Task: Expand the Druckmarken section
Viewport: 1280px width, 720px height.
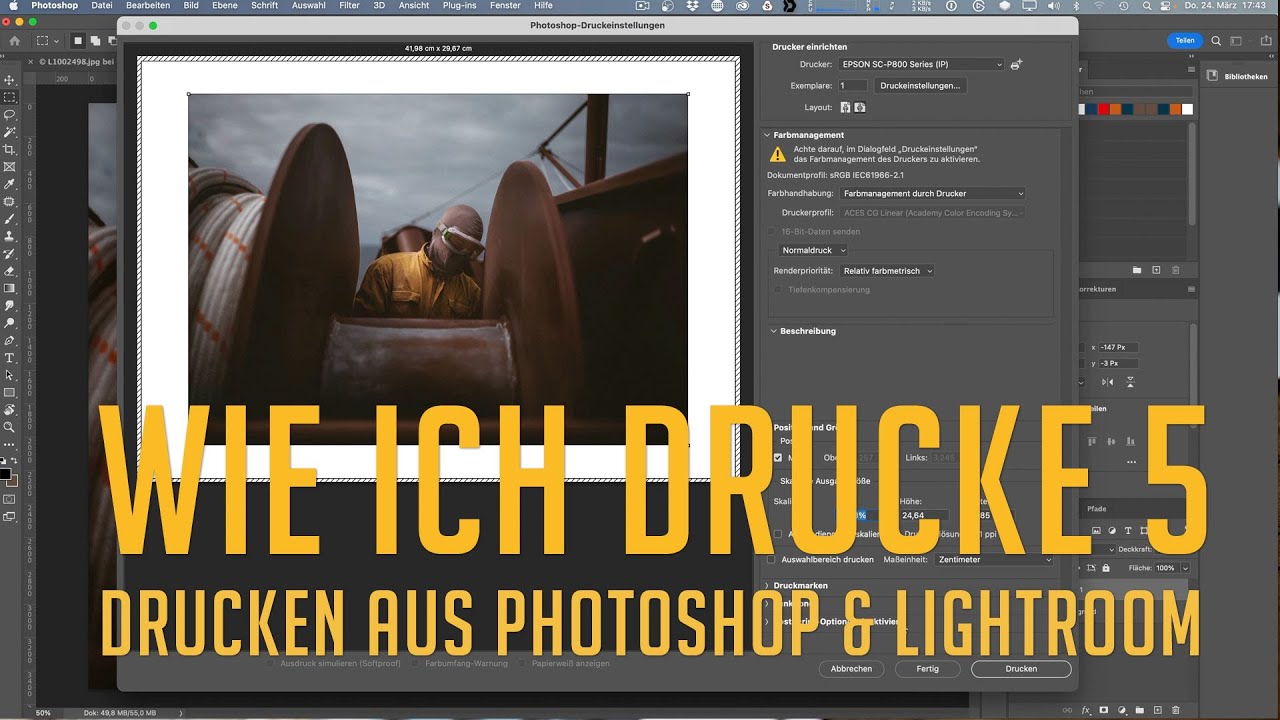Action: [x=768, y=585]
